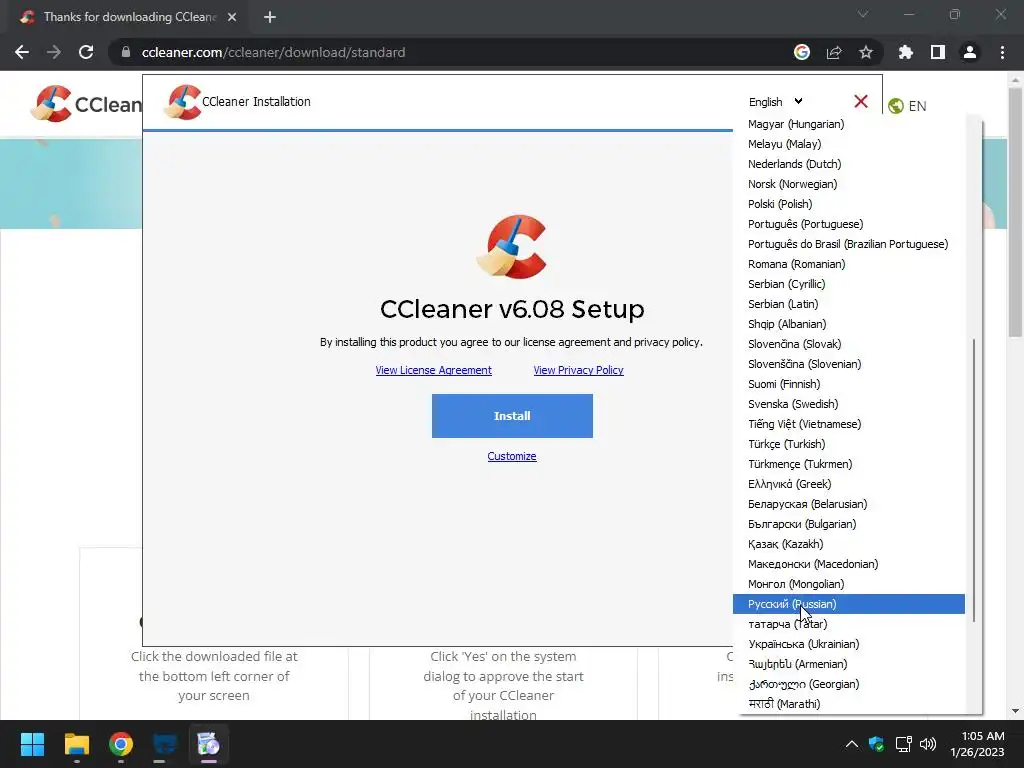
Task: Pick Georgian language entry
Action: [848, 684]
